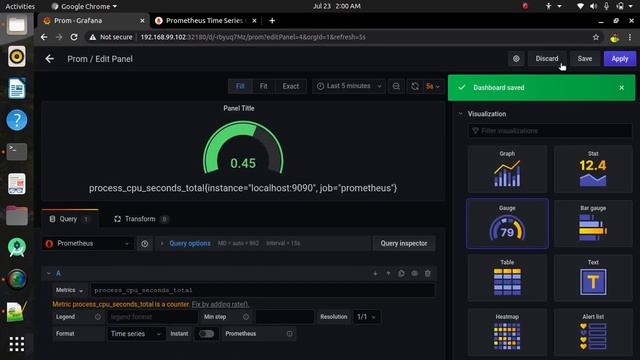The image size is (640, 360).
Task: Open Terminal from the Ubuntu dock
Action: (x=17, y=151)
